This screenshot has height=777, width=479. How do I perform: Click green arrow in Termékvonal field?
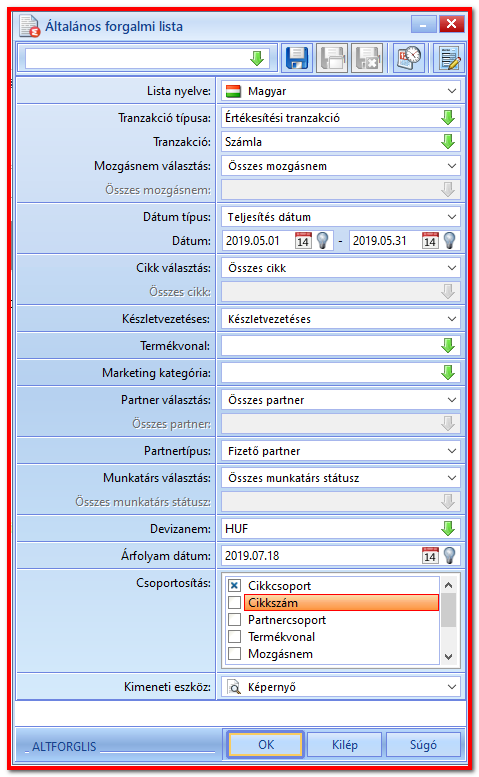tap(448, 346)
